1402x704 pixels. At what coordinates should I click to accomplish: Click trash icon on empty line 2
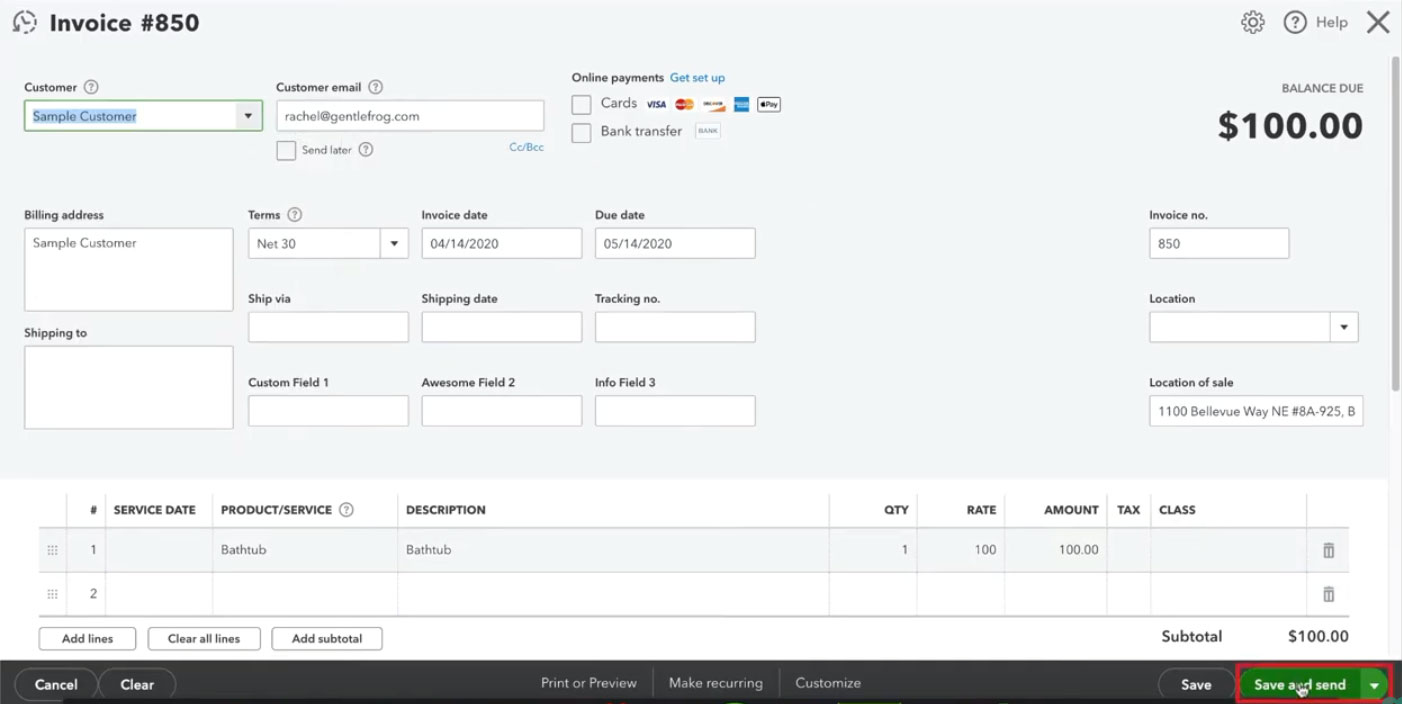click(x=1328, y=594)
